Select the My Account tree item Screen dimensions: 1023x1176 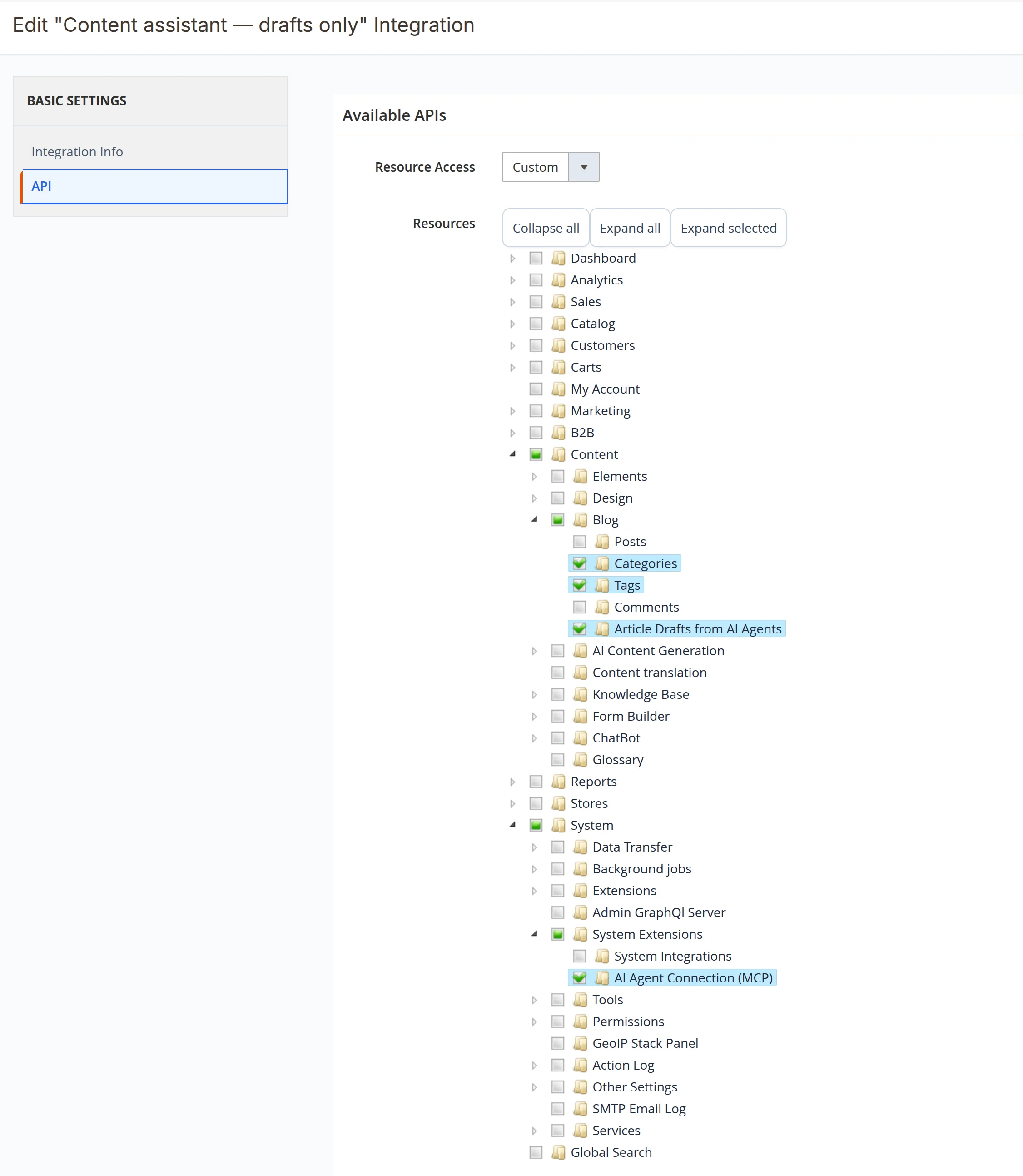click(605, 389)
